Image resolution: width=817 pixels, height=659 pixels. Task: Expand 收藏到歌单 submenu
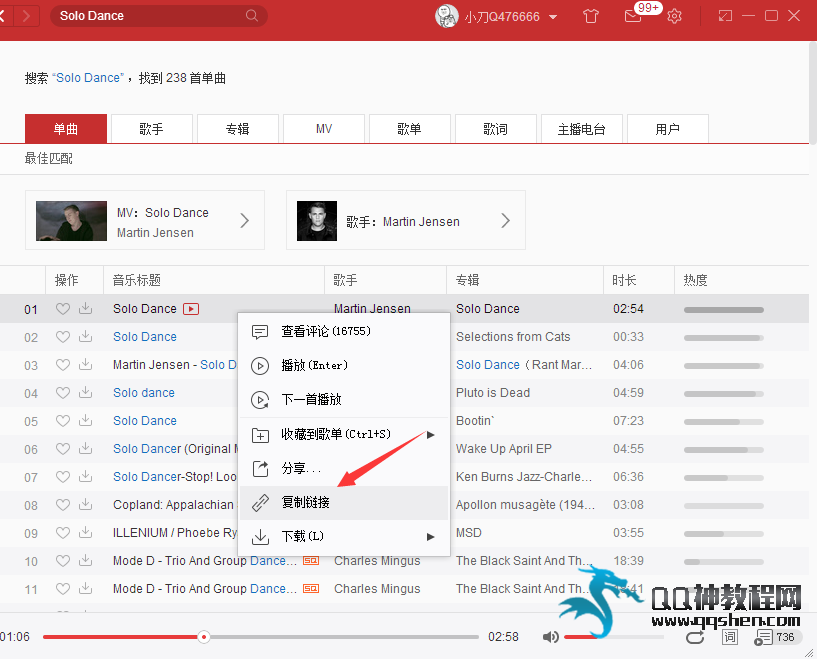coord(430,434)
